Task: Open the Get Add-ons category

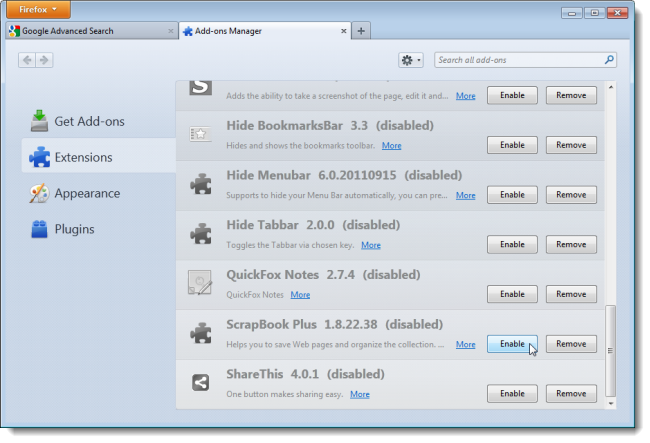Action: 99,121
